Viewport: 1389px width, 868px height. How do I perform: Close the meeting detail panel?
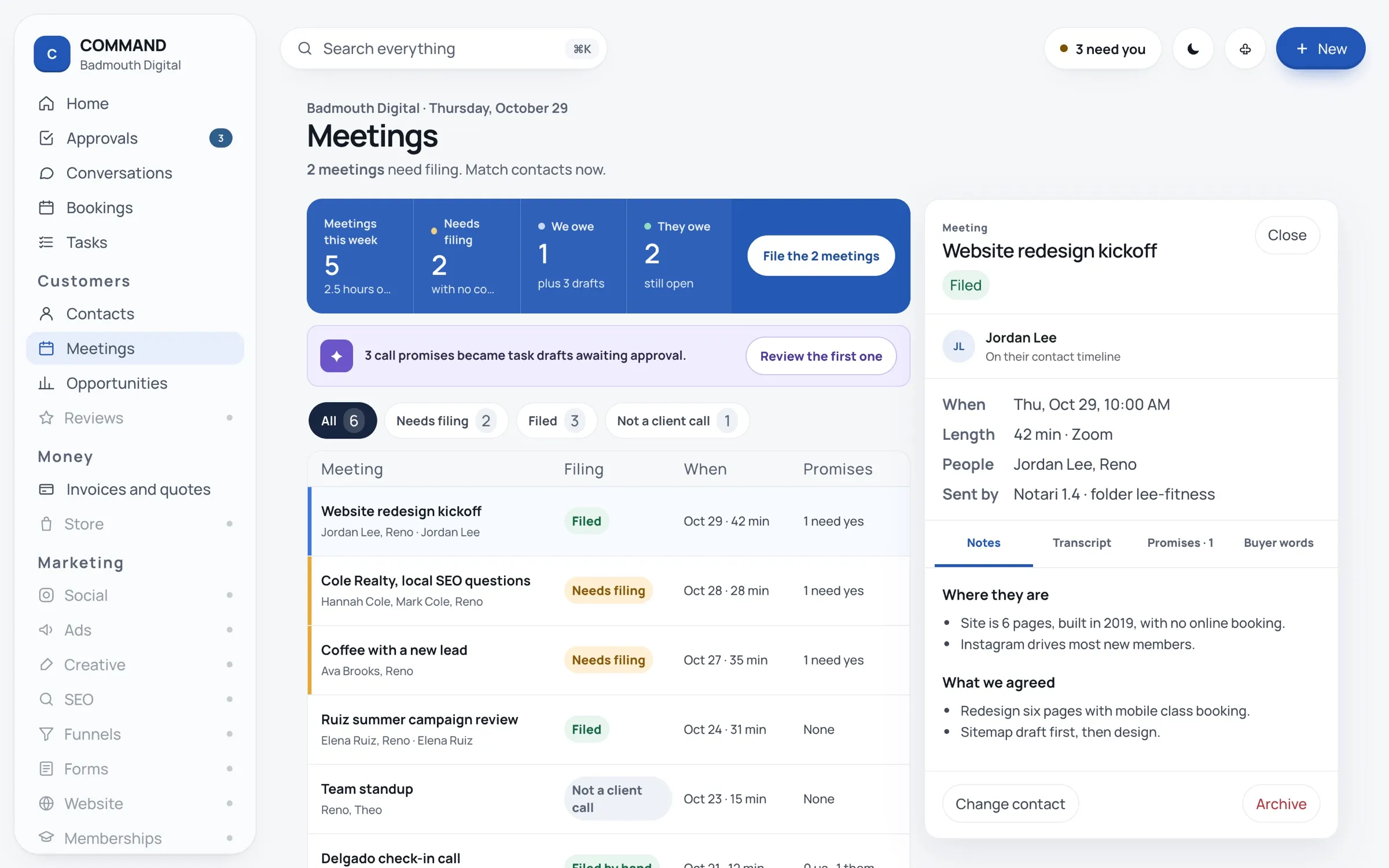pos(1287,235)
